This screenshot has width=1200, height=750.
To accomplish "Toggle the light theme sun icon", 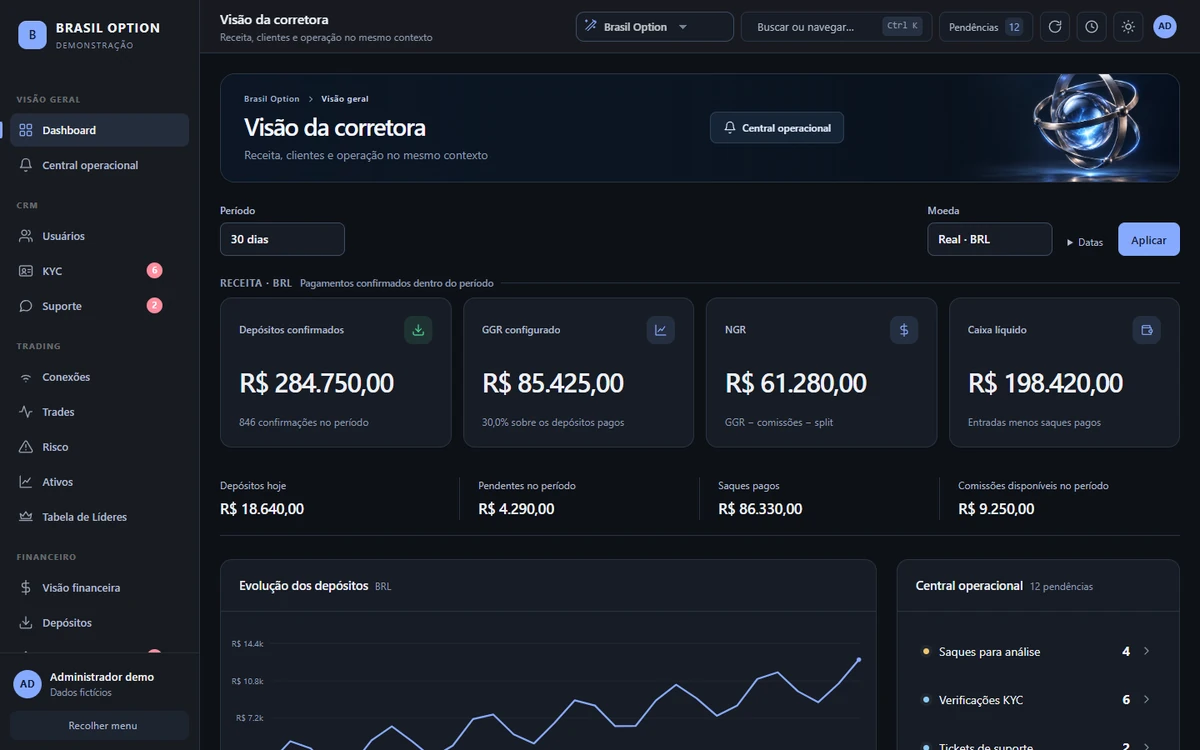I will pos(1128,27).
